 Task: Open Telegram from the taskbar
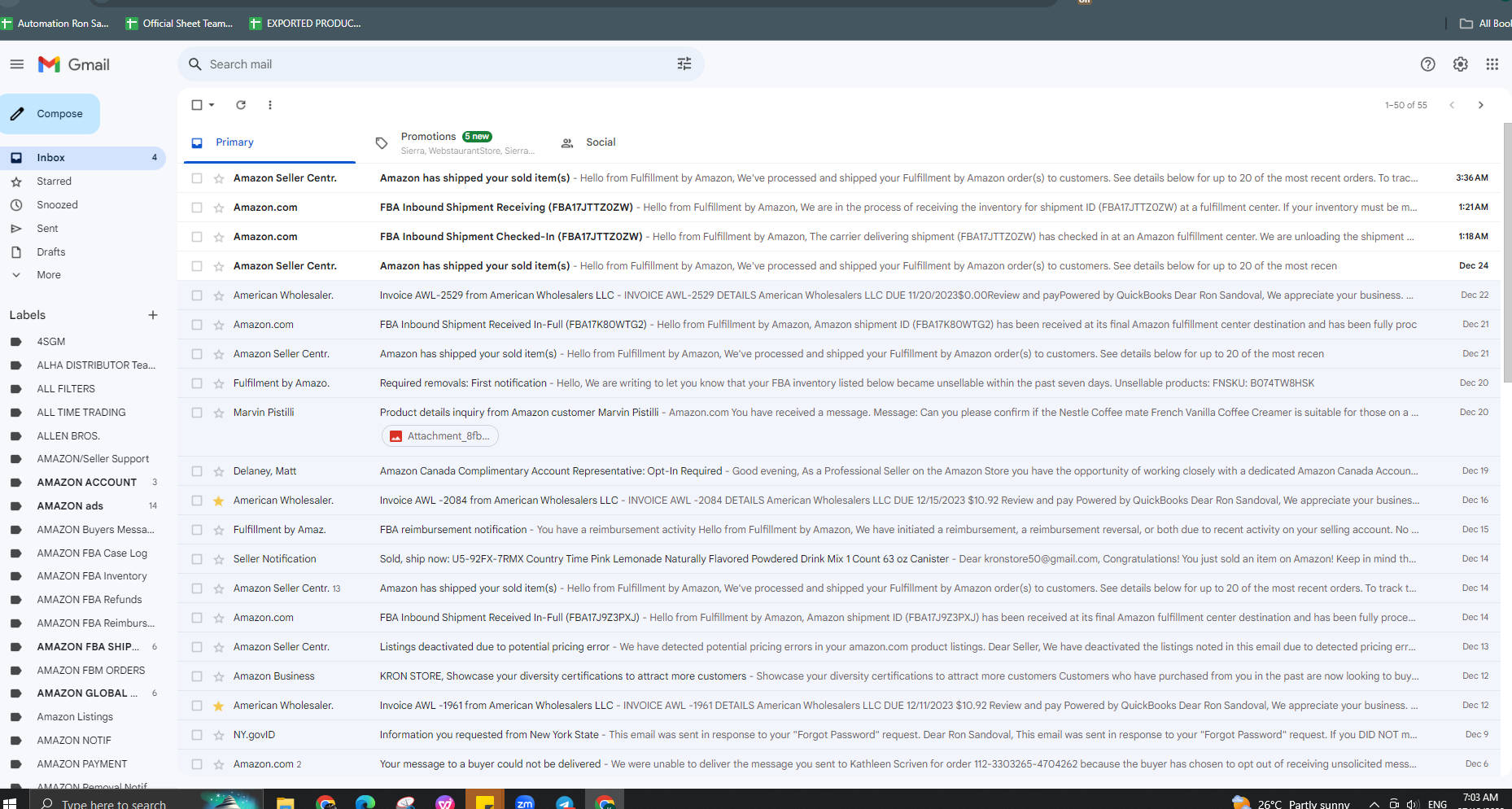coord(565,802)
